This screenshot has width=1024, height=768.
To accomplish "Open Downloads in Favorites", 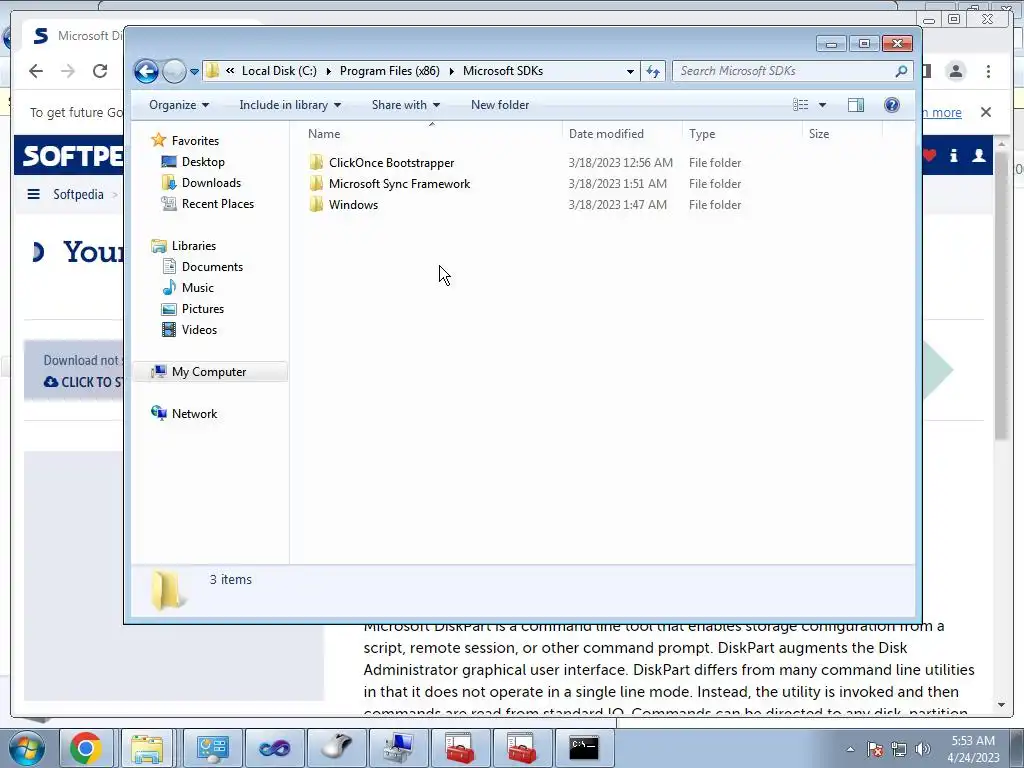I will click(x=211, y=183).
